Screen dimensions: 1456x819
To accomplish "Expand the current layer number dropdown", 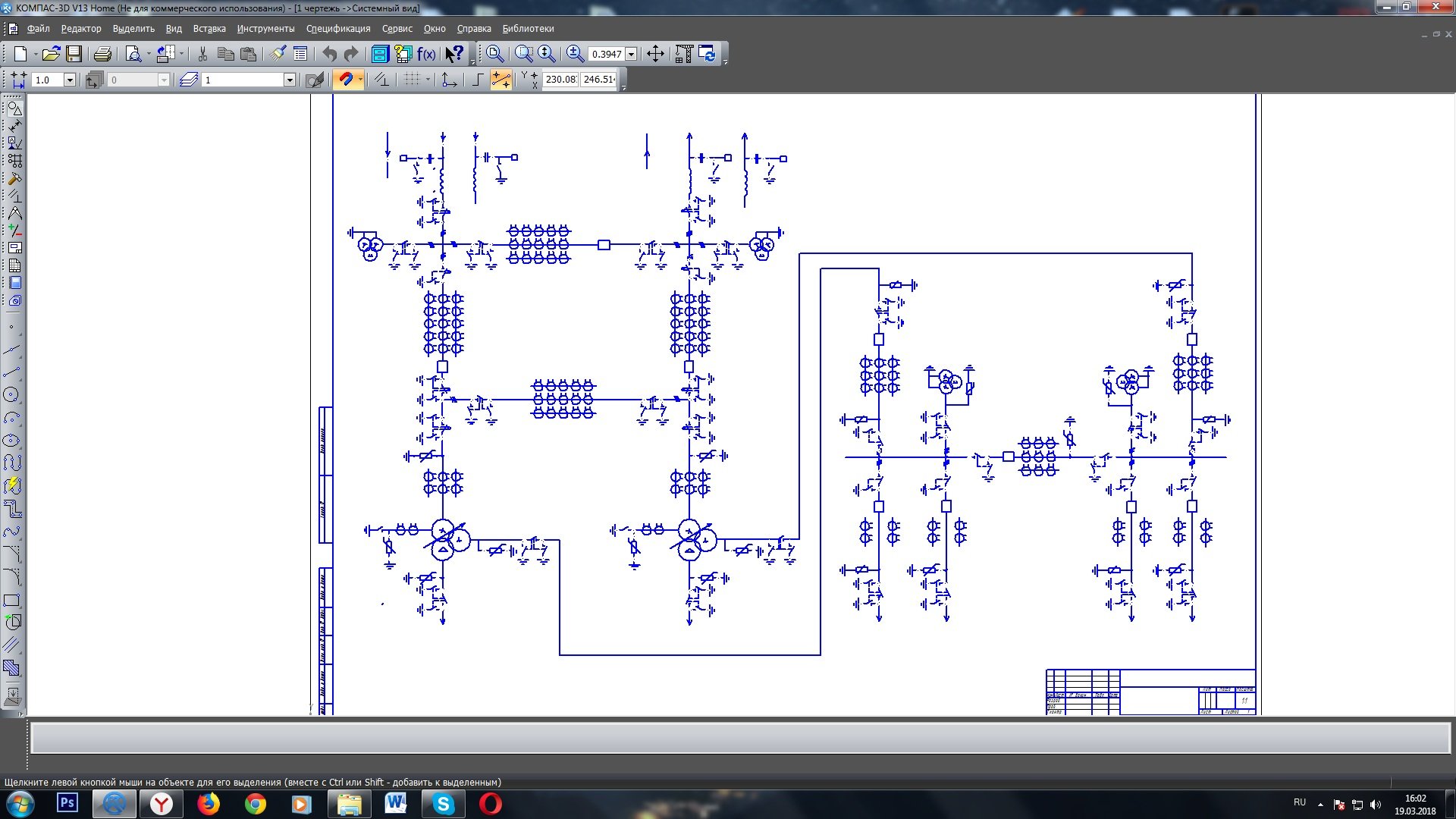I will pos(289,80).
